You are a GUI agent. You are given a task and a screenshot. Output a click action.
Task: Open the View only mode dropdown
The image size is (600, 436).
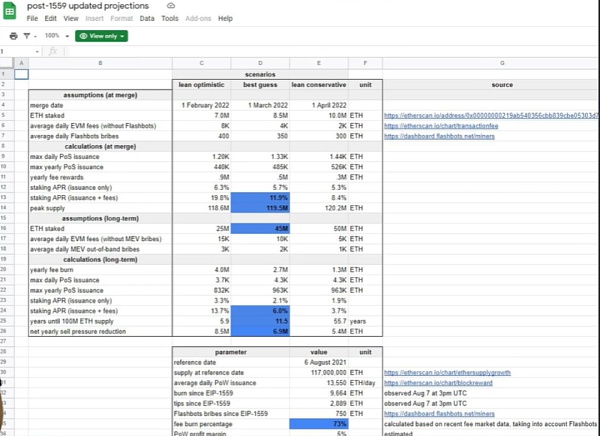coord(101,36)
